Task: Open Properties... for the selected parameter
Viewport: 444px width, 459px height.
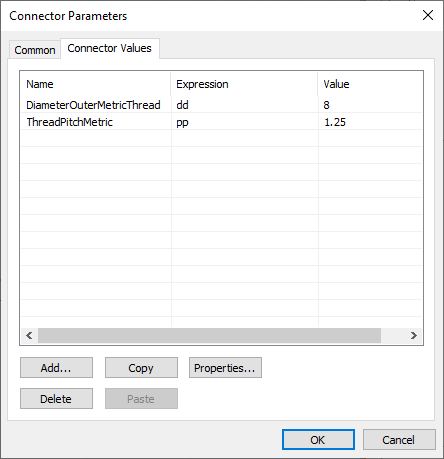Action: pyautogui.click(x=225, y=368)
